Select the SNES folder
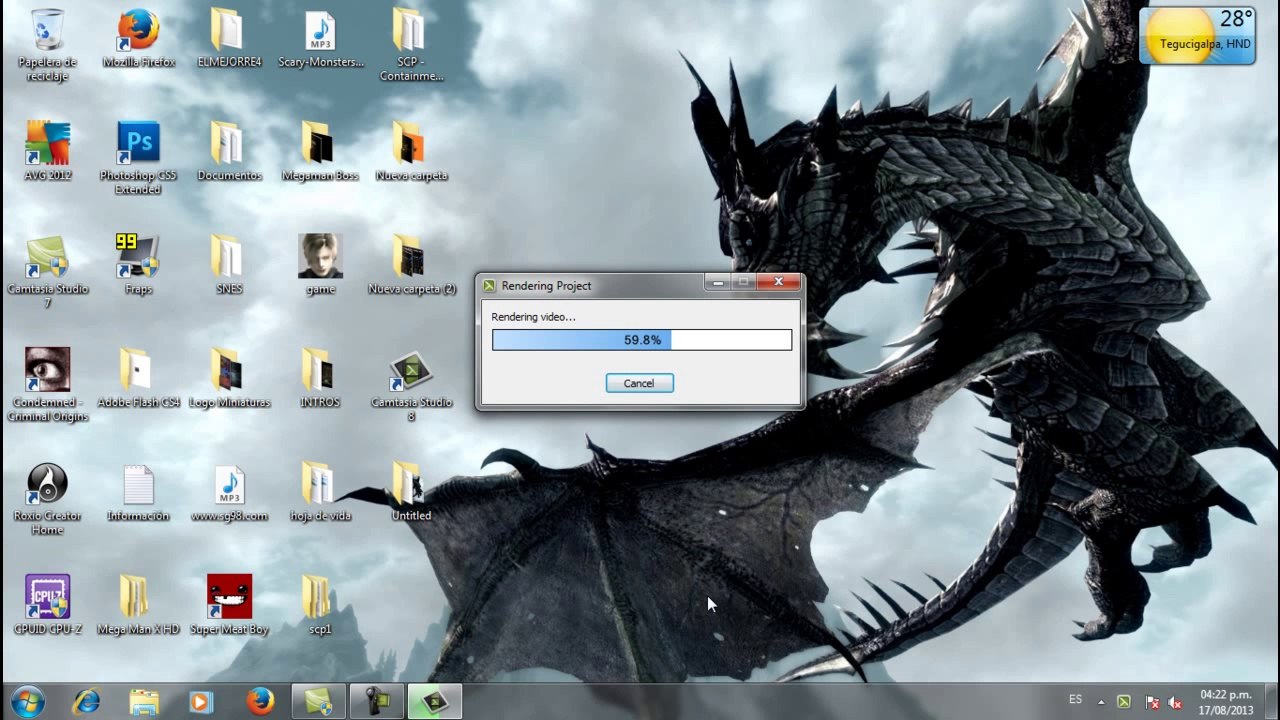The image size is (1280, 720). pyautogui.click(x=229, y=265)
